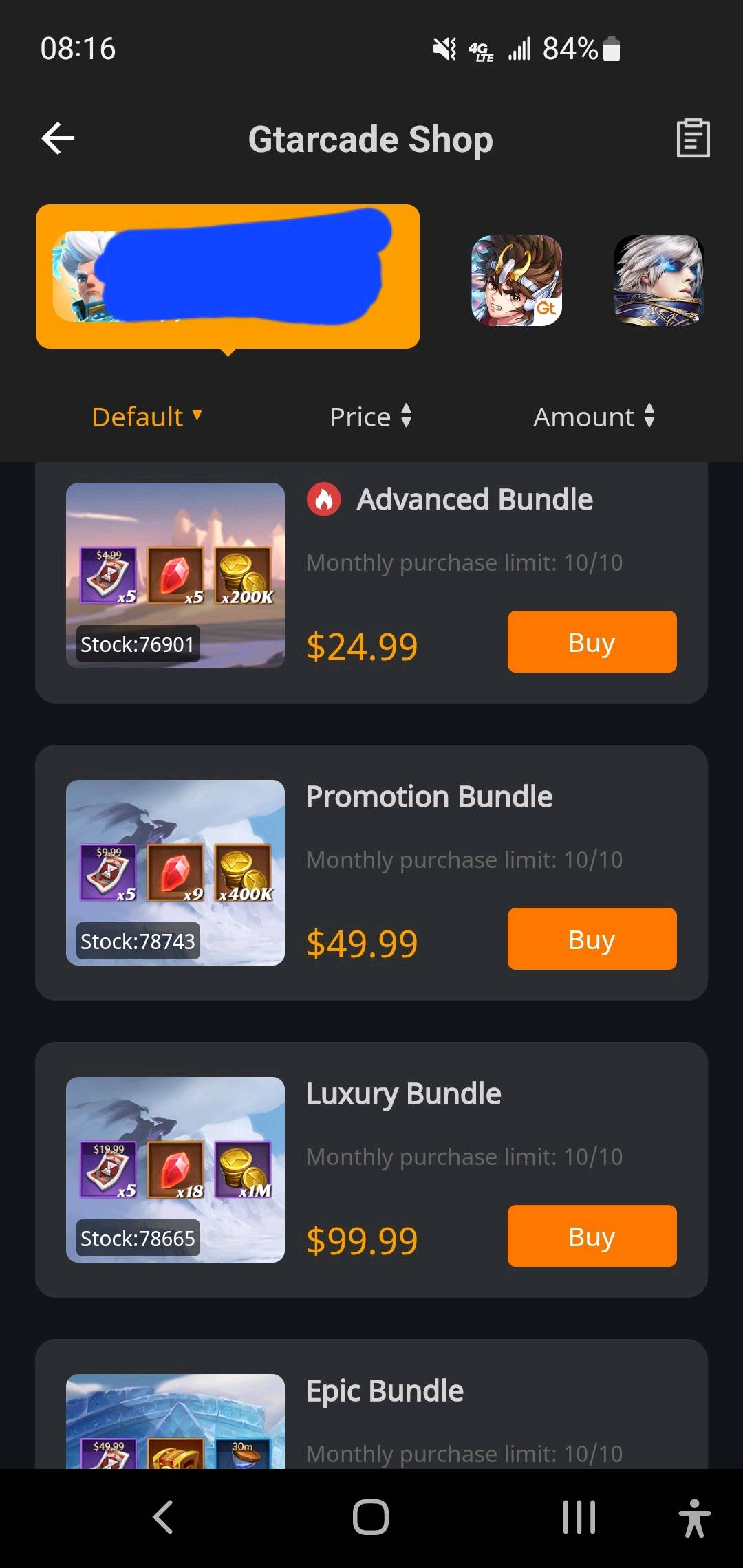743x1568 pixels.
Task: Sort bundles by Price
Action: pos(371,417)
